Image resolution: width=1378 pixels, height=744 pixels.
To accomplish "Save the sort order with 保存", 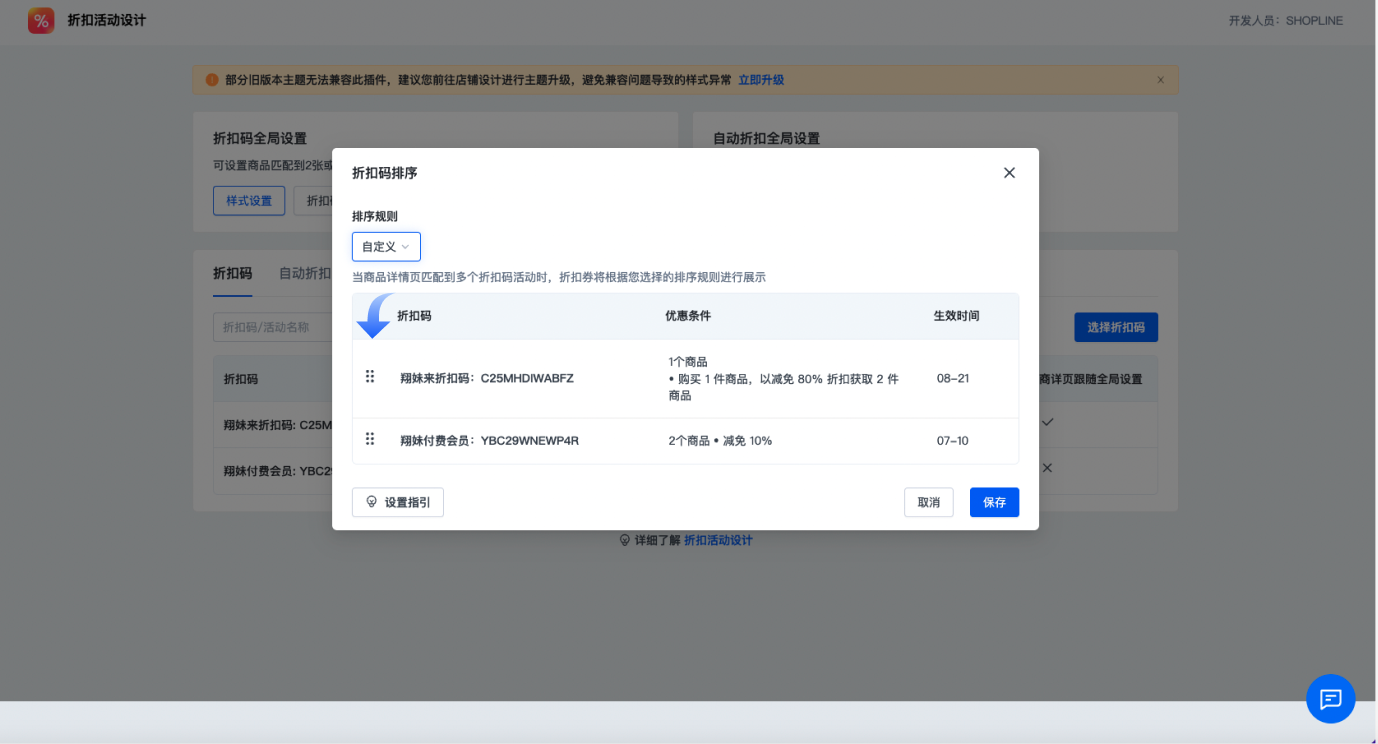I will [x=994, y=502].
